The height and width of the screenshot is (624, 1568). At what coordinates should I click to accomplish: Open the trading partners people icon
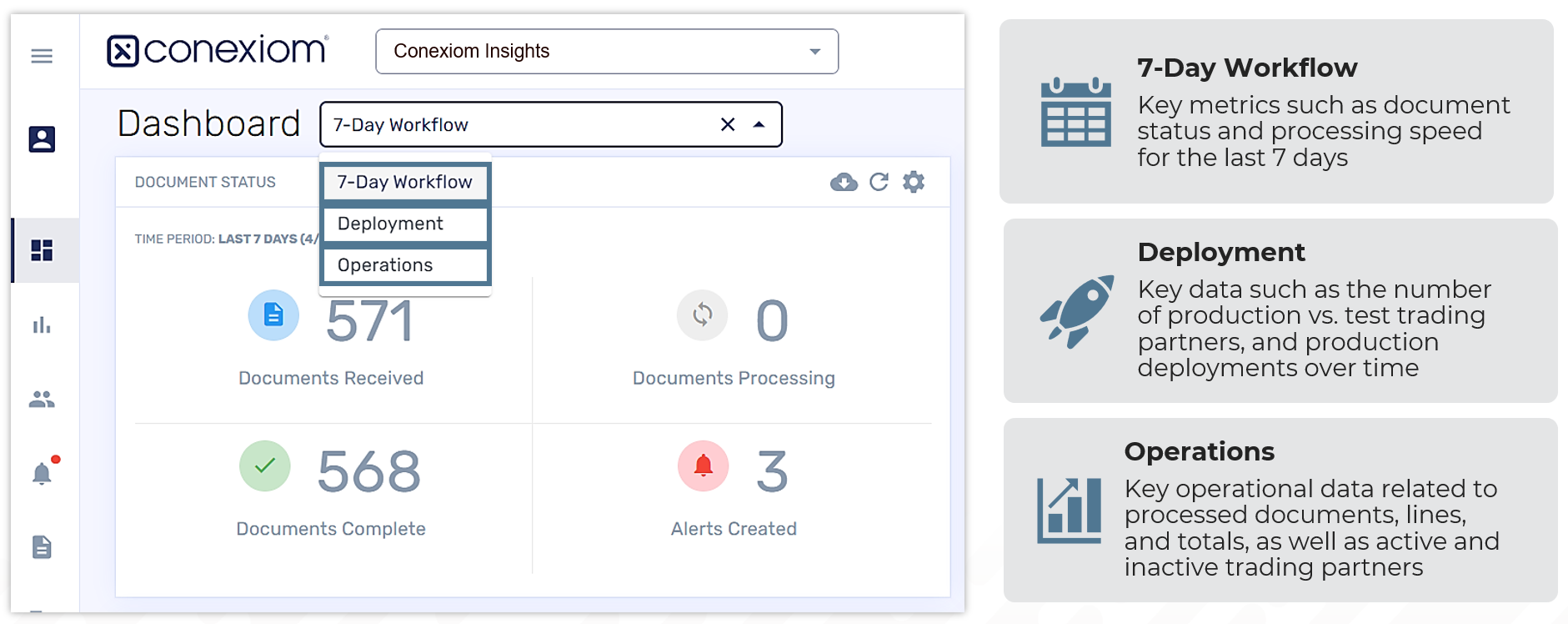[x=42, y=400]
